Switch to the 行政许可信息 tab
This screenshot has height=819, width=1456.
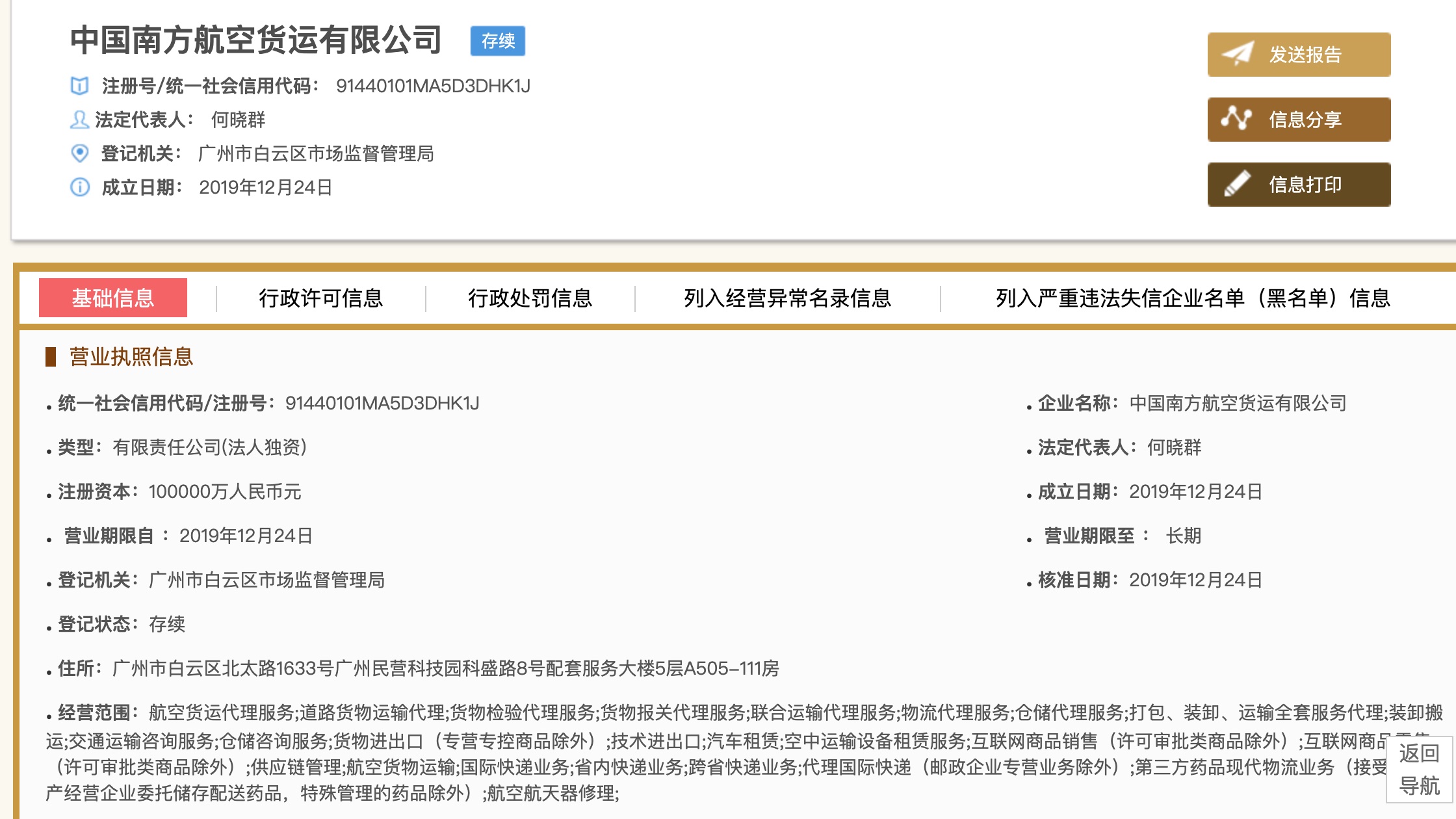(320, 298)
